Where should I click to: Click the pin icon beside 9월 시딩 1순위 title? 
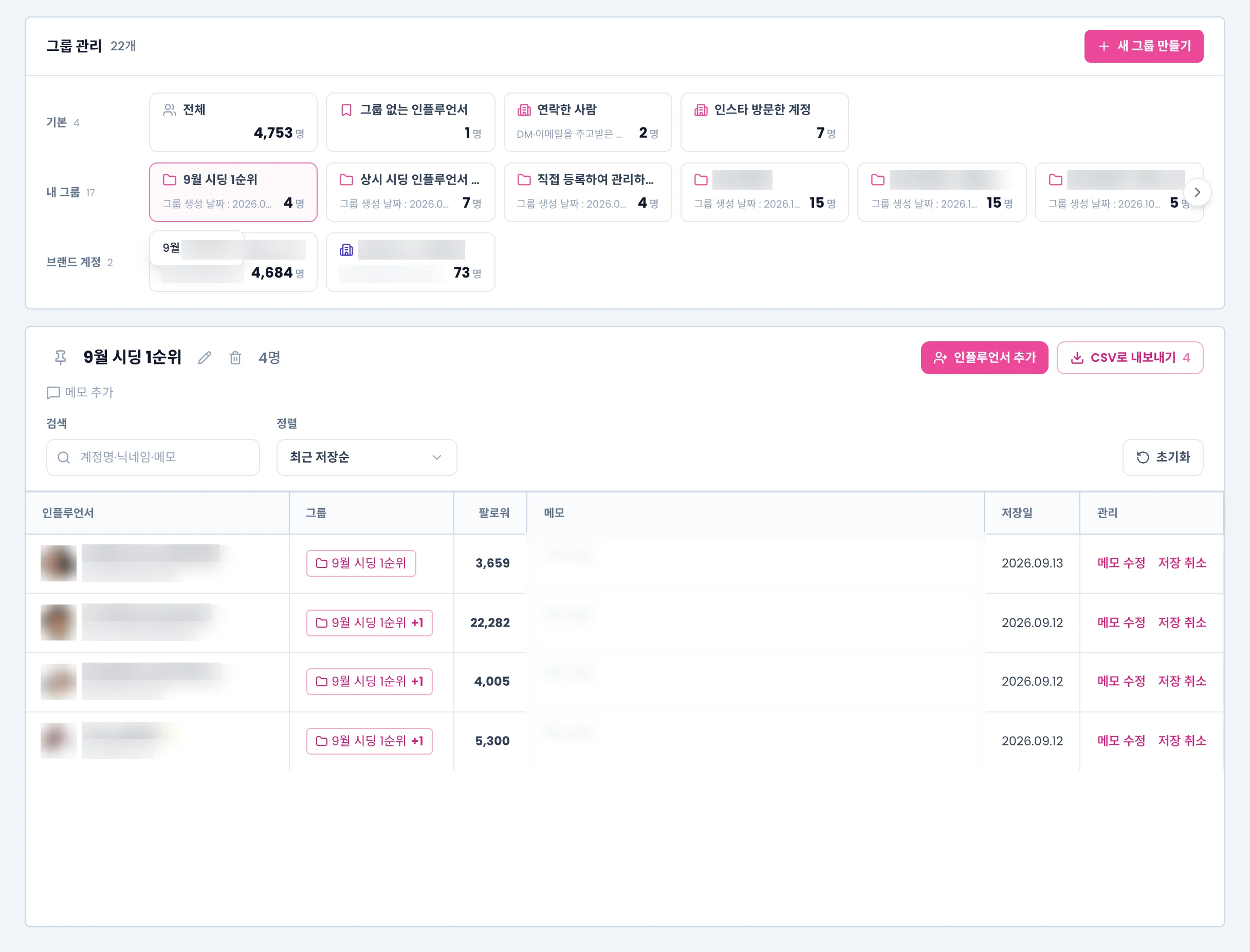61,357
